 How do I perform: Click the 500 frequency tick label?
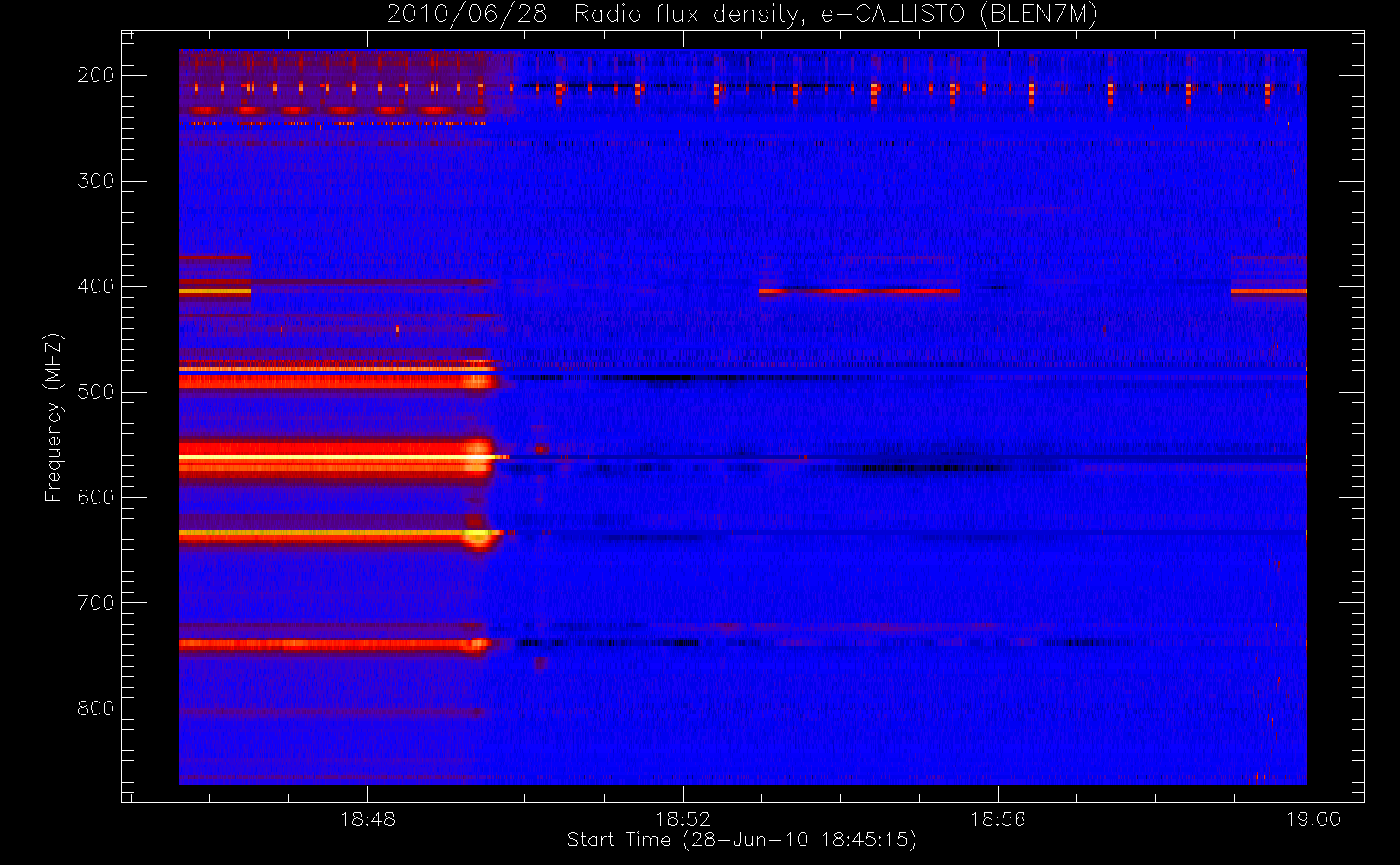[x=95, y=392]
